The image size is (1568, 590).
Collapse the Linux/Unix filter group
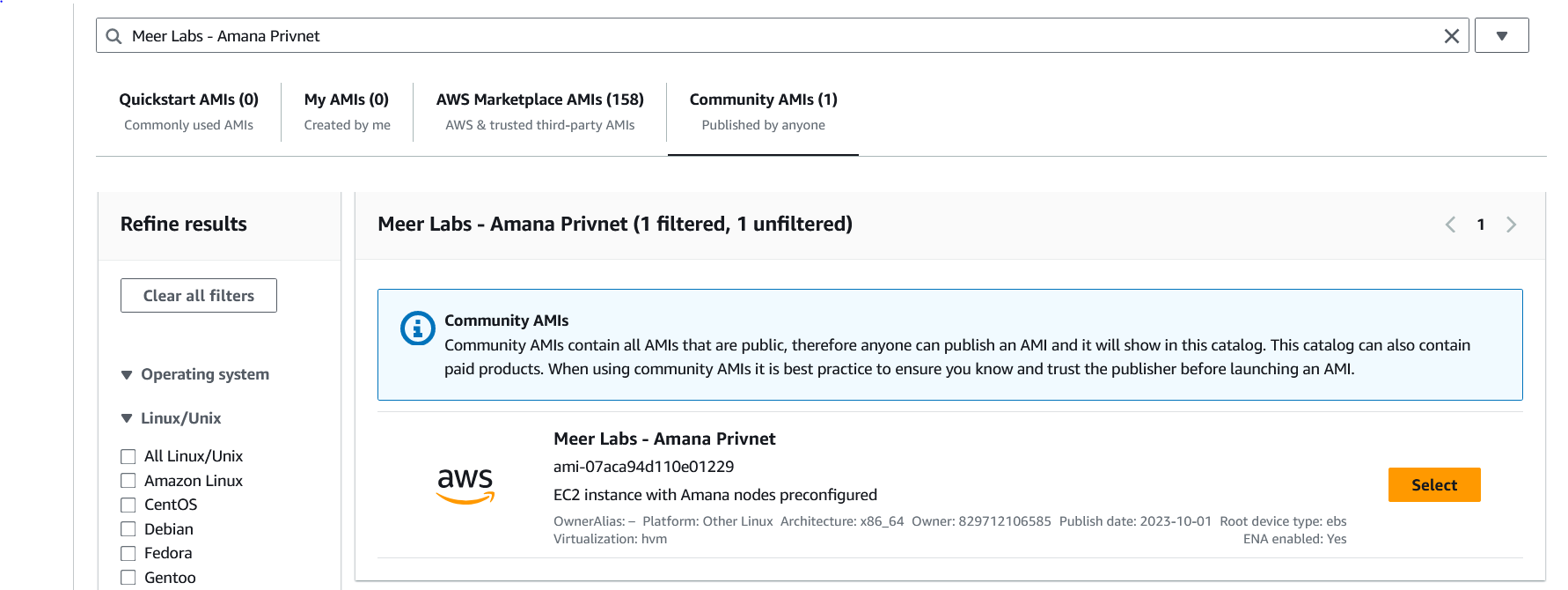pos(127,418)
